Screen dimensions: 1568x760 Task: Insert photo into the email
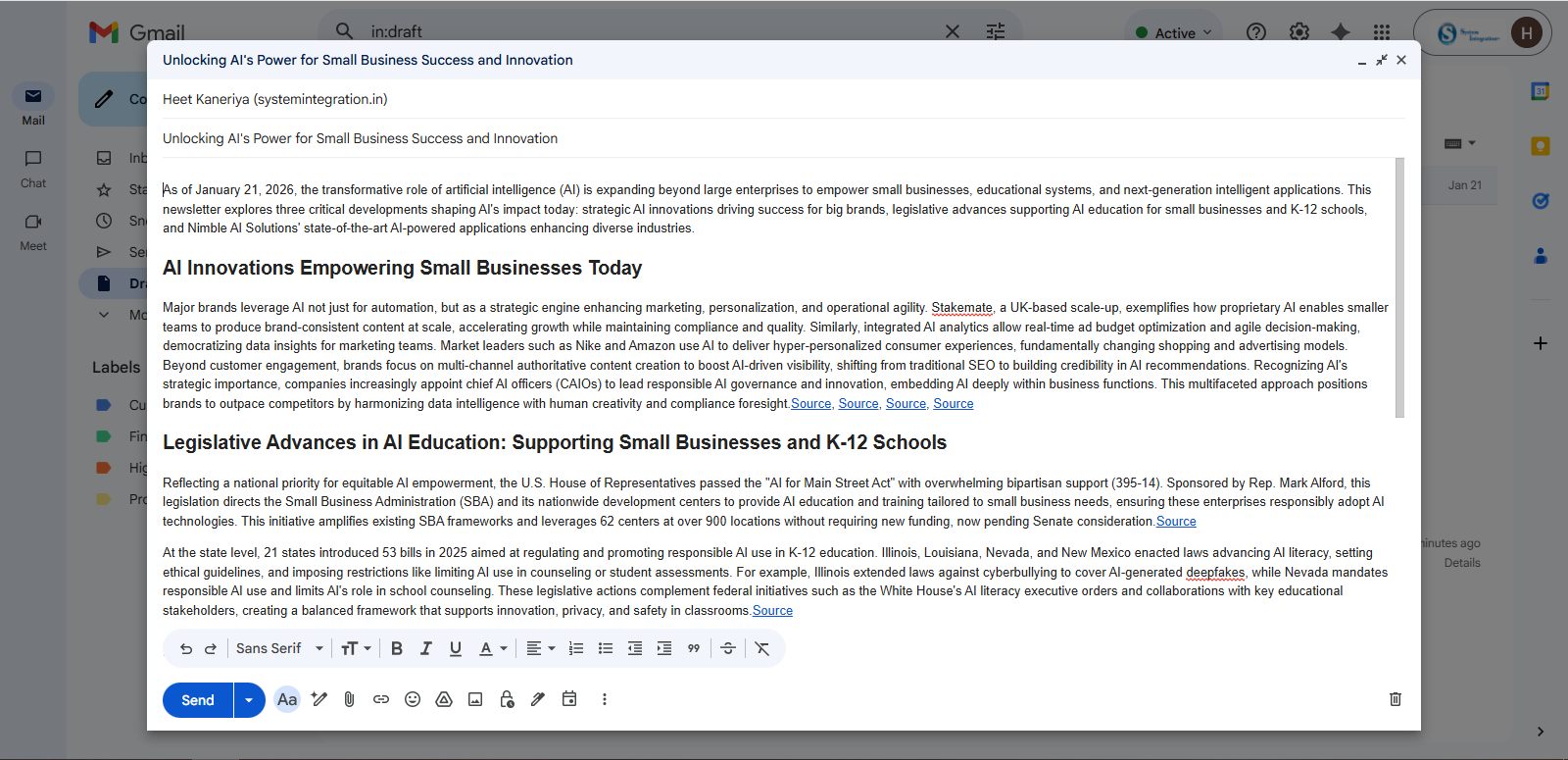[475, 699]
